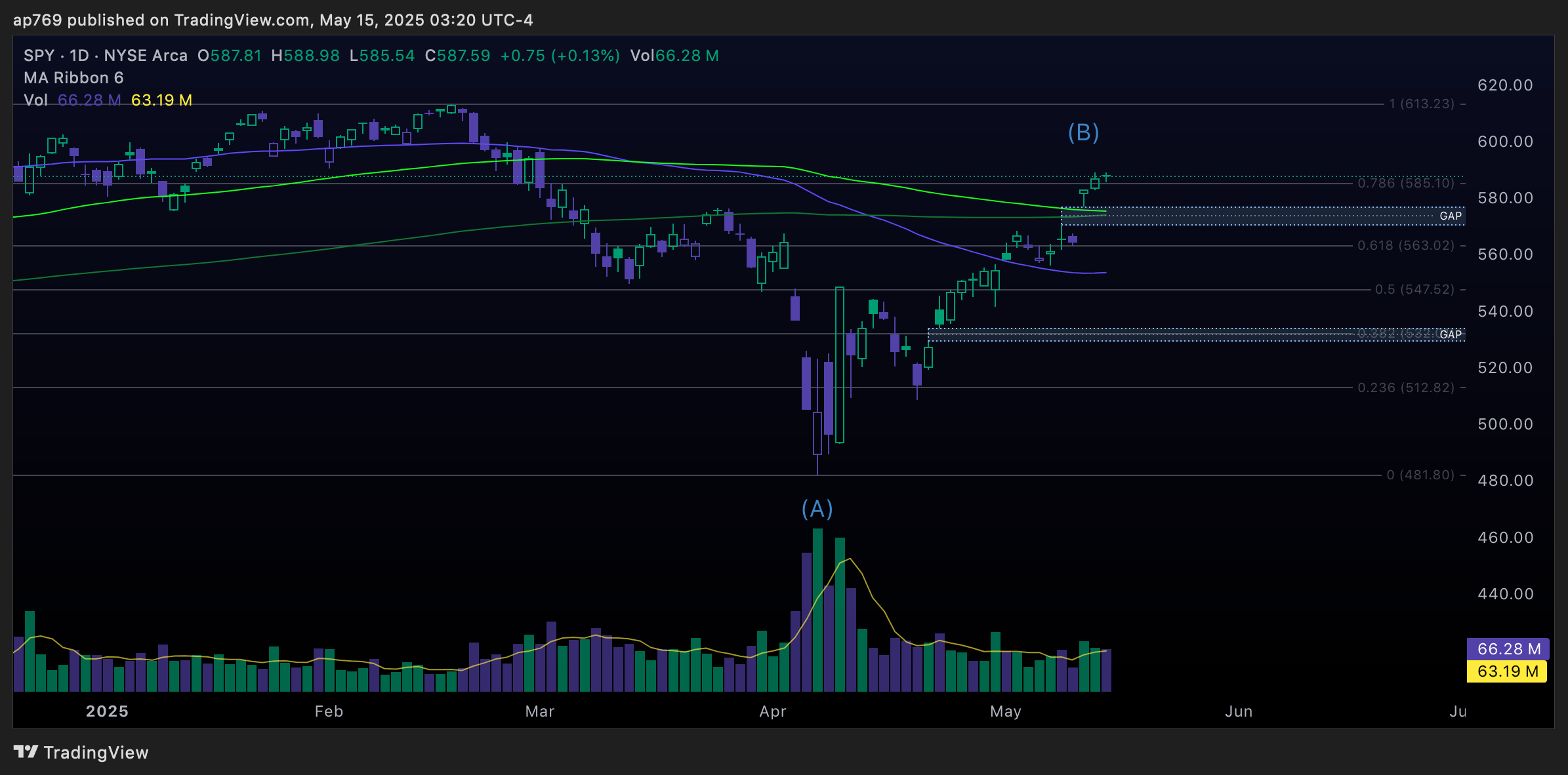The height and width of the screenshot is (775, 1568).
Task: Click the yellow 63.19 M volume average value
Action: 161,100
